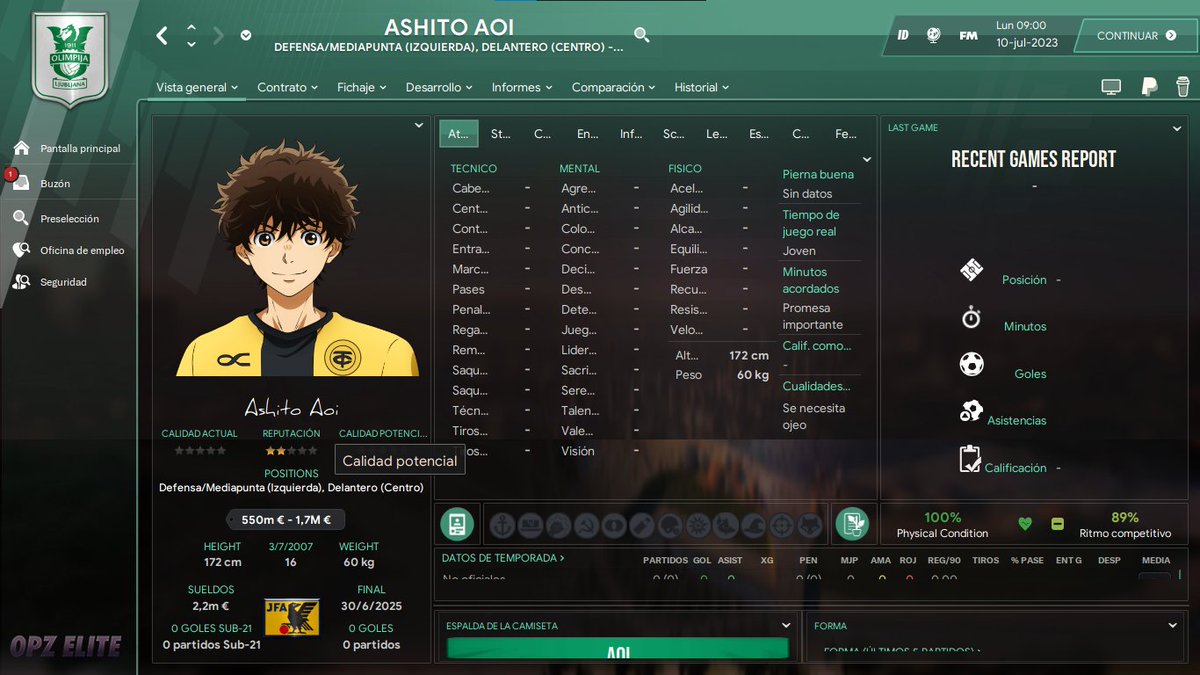Select the At... attributes tab
This screenshot has width=1200, height=675.
459,134
